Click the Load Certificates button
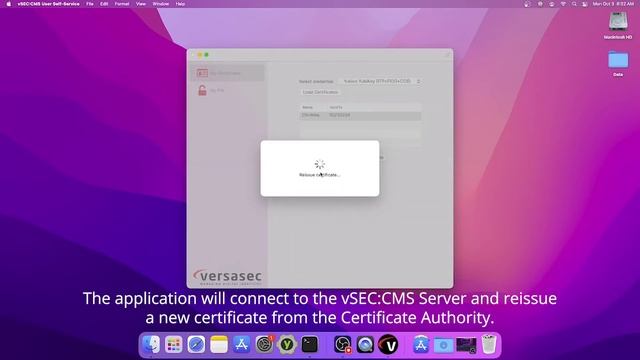 [320, 92]
